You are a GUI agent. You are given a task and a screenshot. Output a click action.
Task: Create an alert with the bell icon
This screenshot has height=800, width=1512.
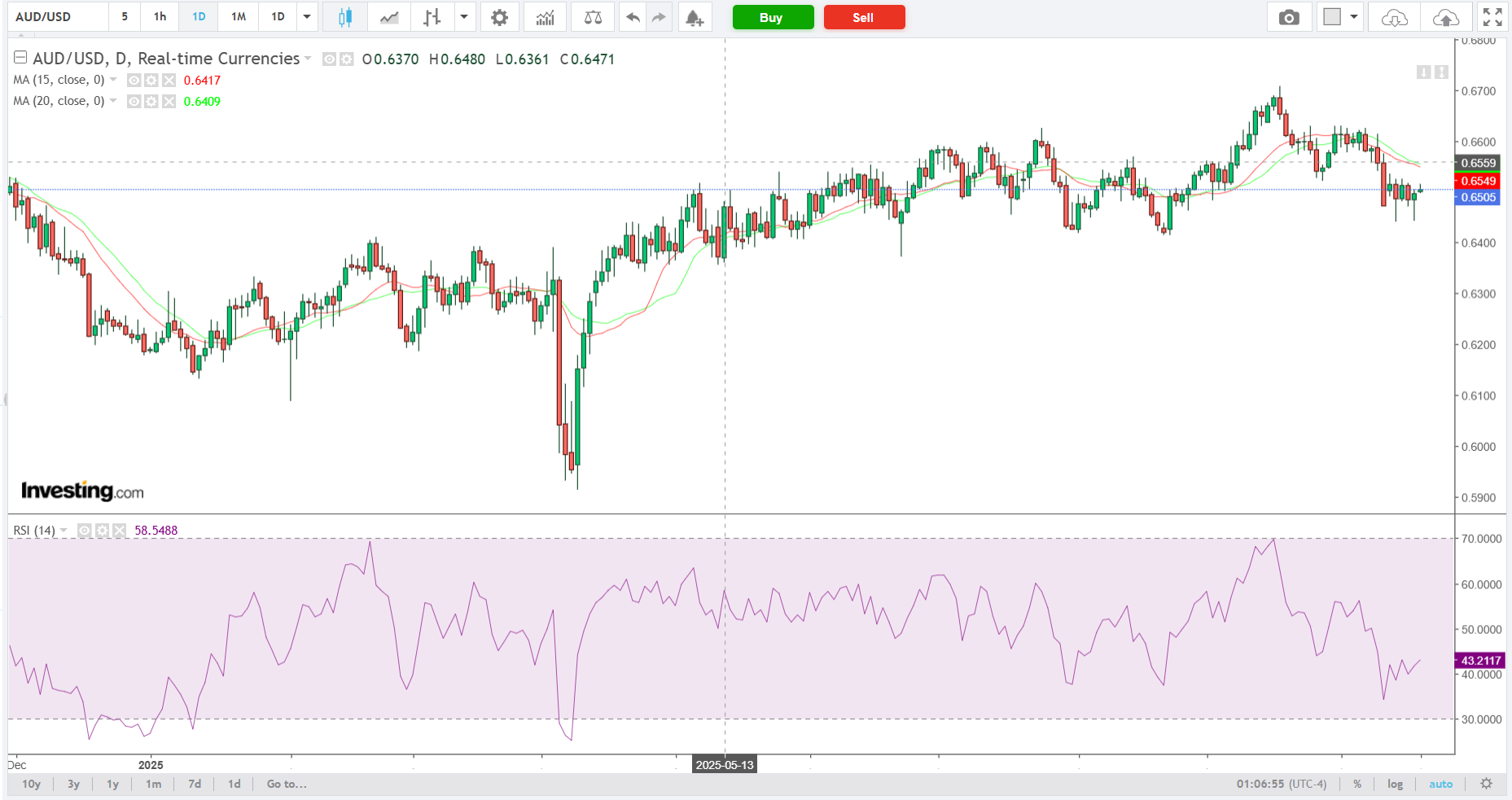click(x=694, y=17)
